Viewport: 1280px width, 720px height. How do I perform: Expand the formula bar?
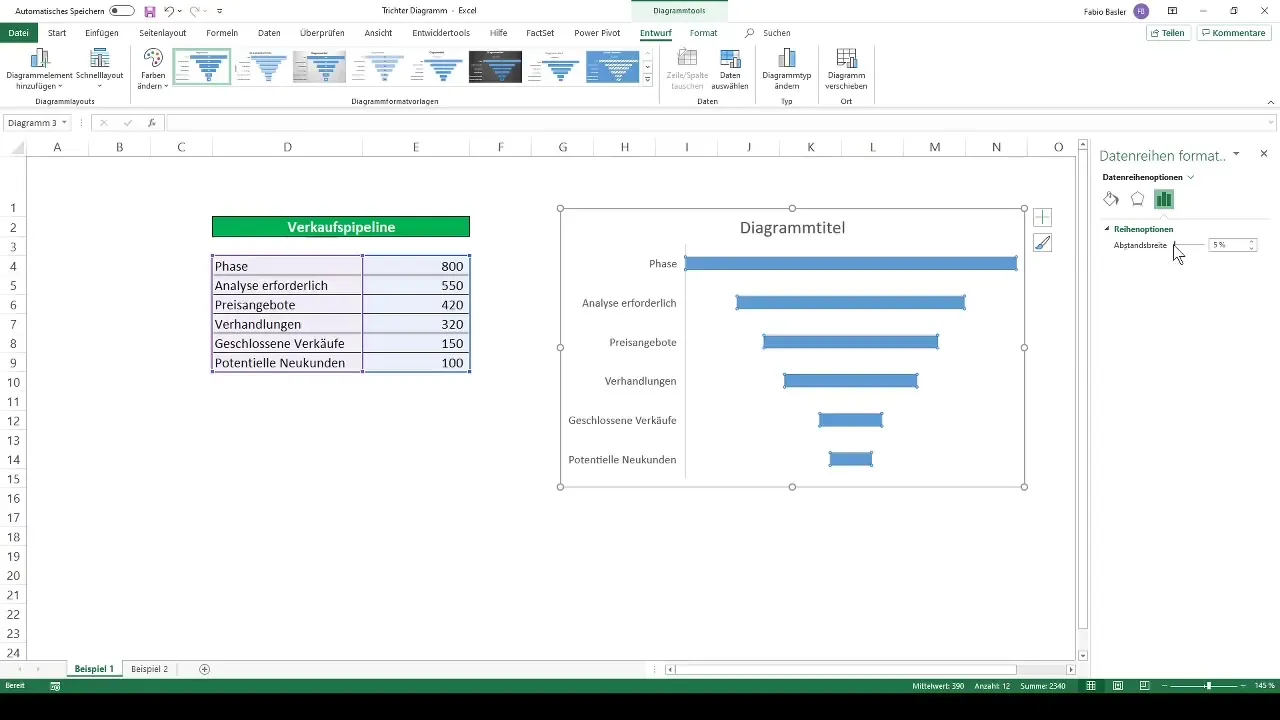[x=1272, y=123]
